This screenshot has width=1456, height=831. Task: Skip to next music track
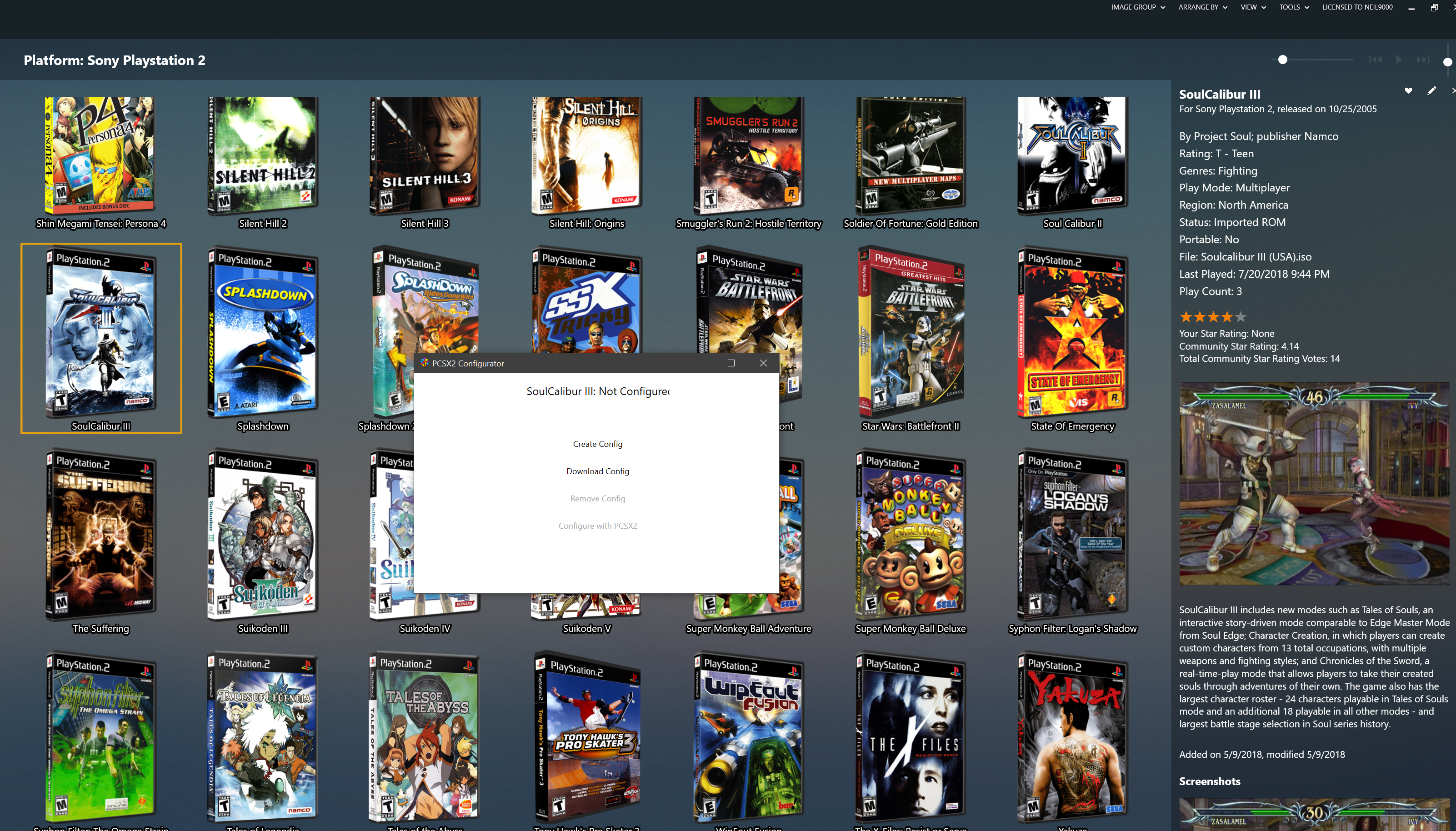click(1423, 60)
